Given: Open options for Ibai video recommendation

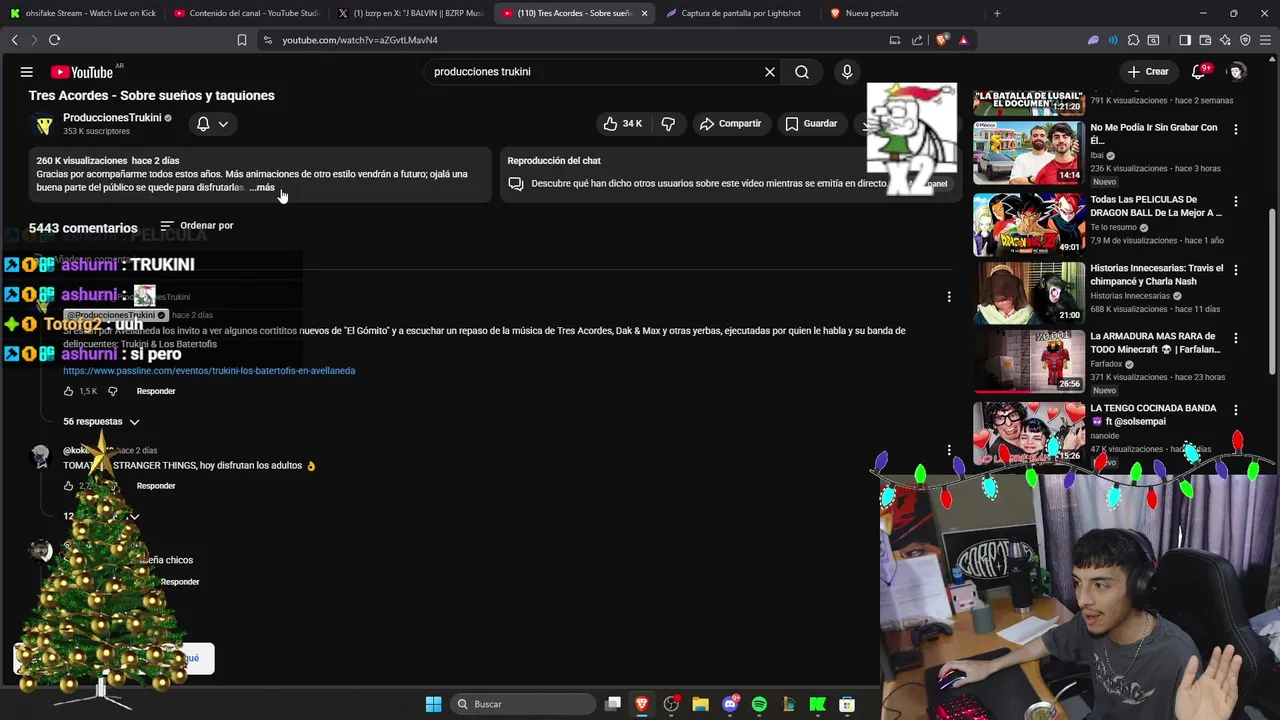Looking at the screenshot, I should (x=1236, y=129).
